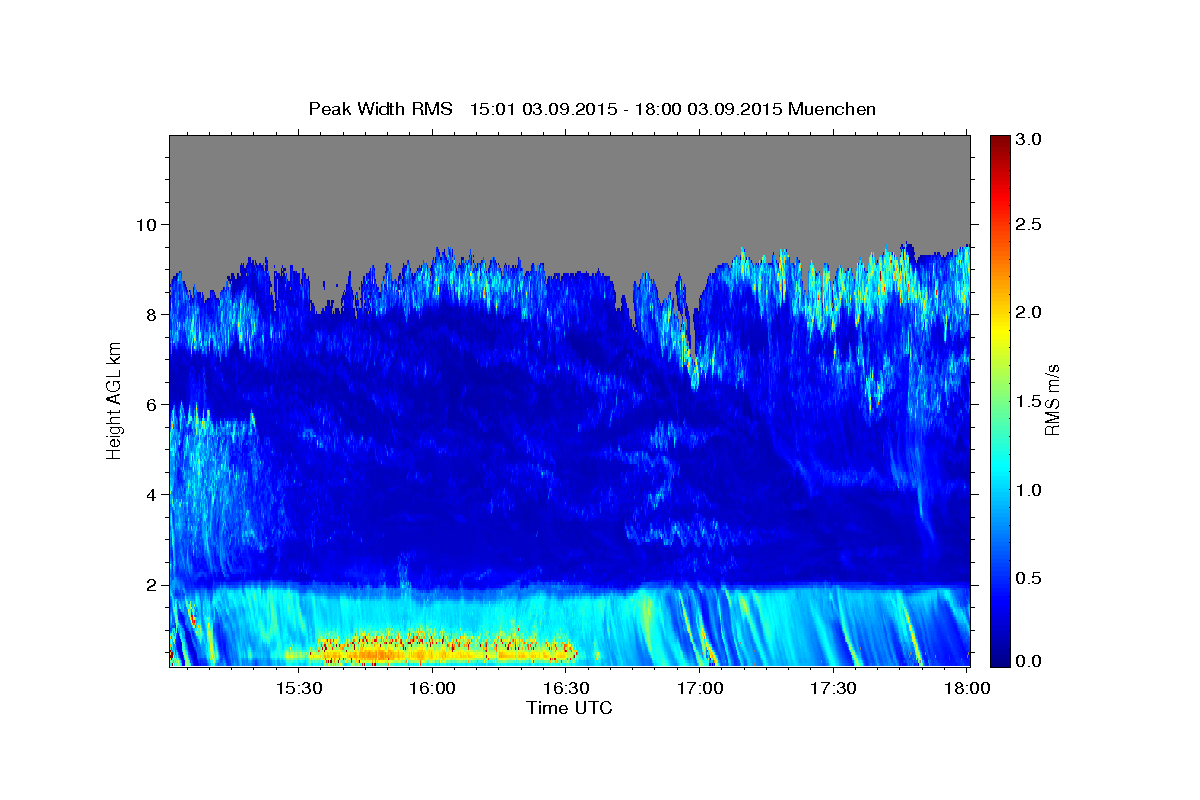Screen dimensions: 1200x800
Task: Click 'Muenchen' in the plot title
Action: (x=832, y=108)
